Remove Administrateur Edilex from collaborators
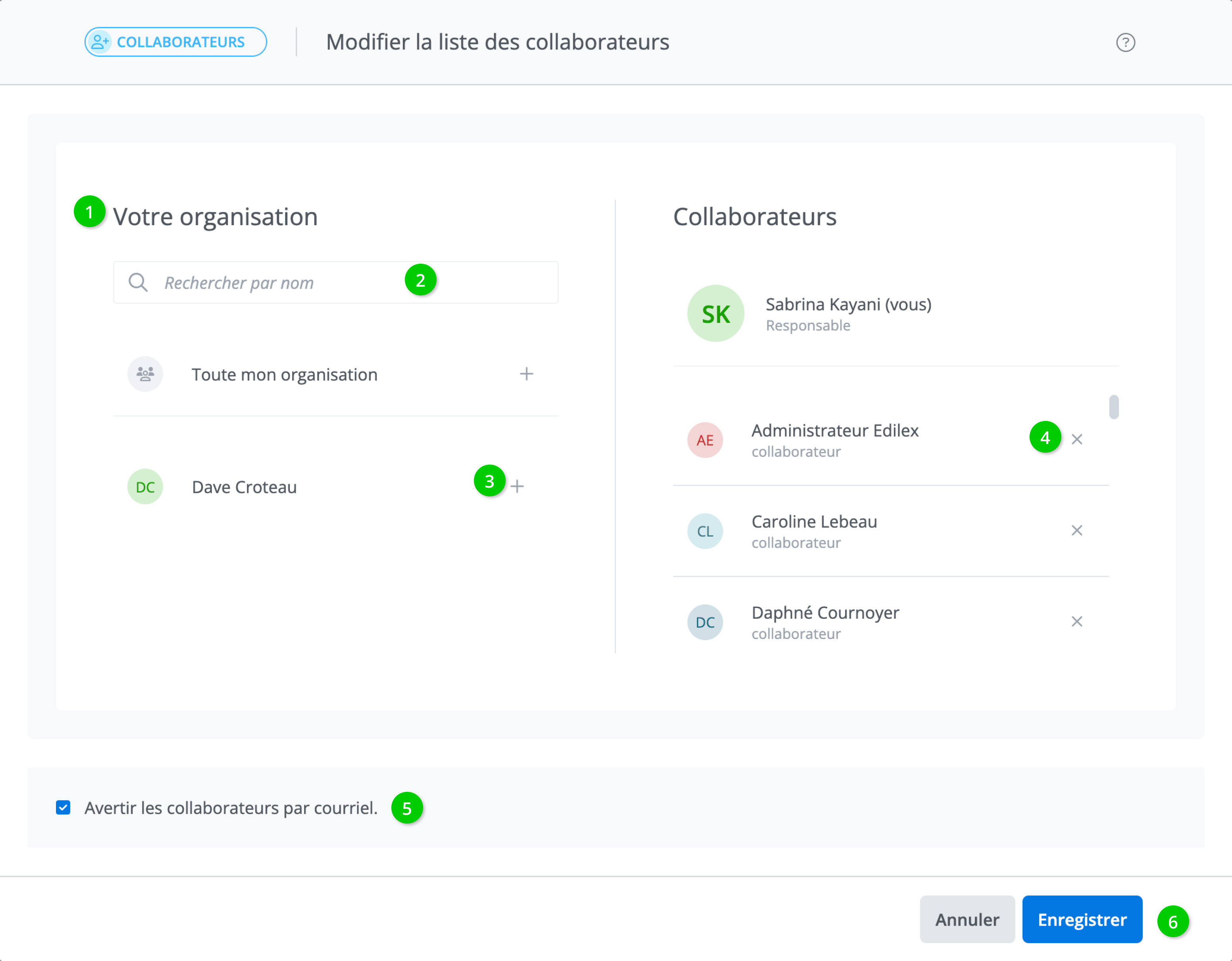Viewport: 1232px width, 961px height. [x=1076, y=439]
